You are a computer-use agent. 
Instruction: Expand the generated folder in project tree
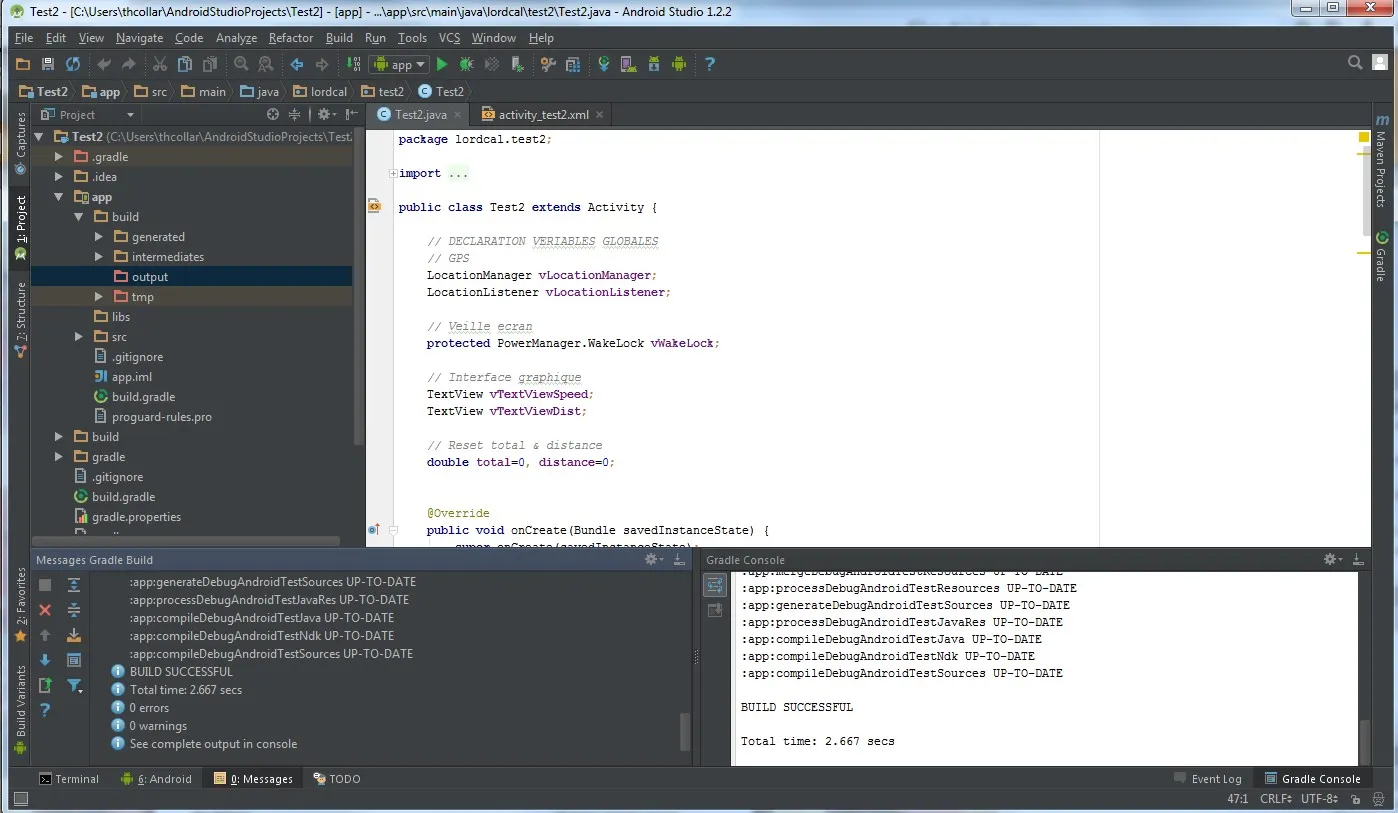pos(99,237)
